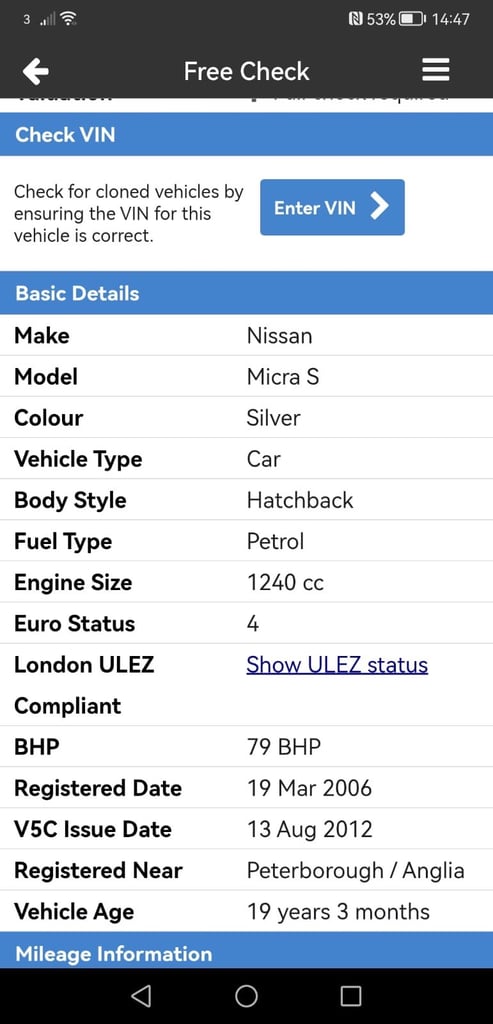Open recent apps with the square button

(x=351, y=995)
